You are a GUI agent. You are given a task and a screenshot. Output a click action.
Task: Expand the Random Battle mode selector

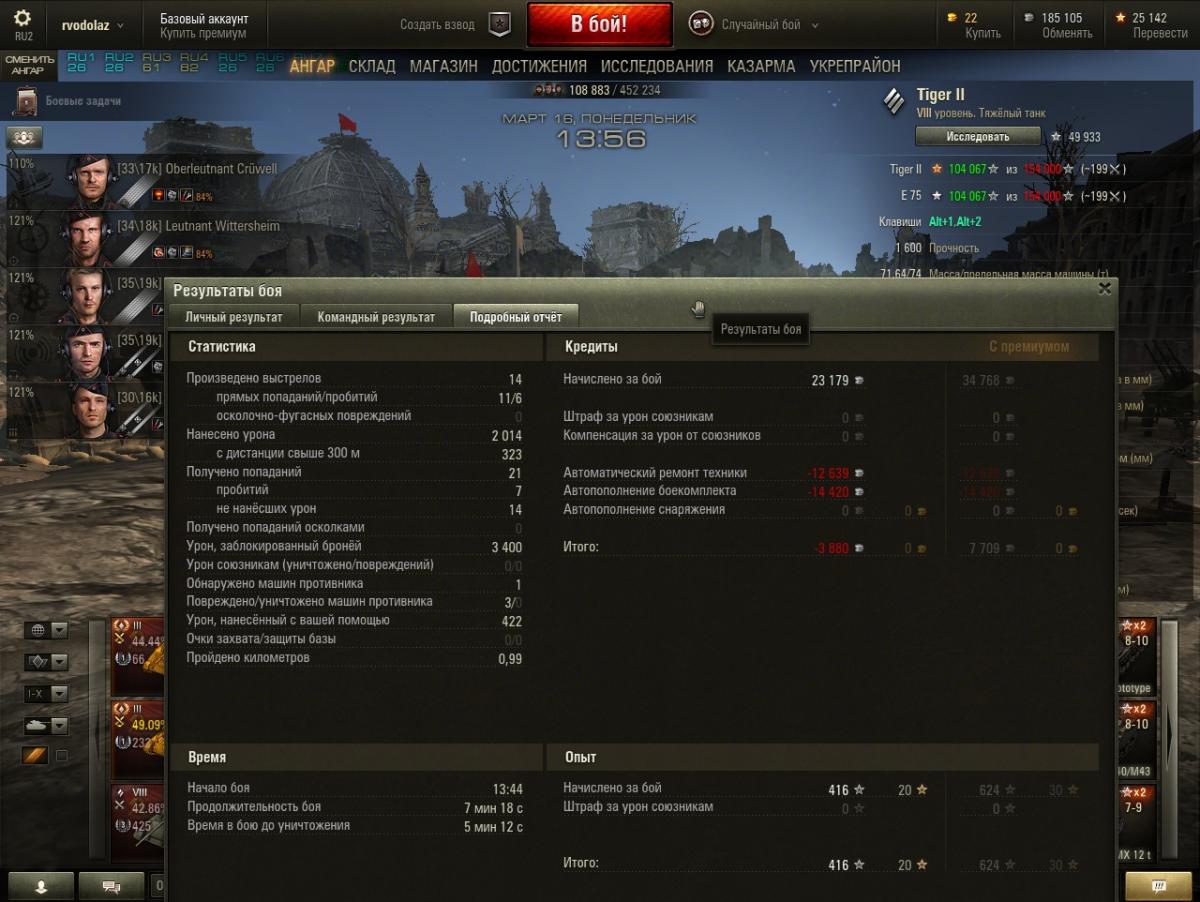[755, 25]
